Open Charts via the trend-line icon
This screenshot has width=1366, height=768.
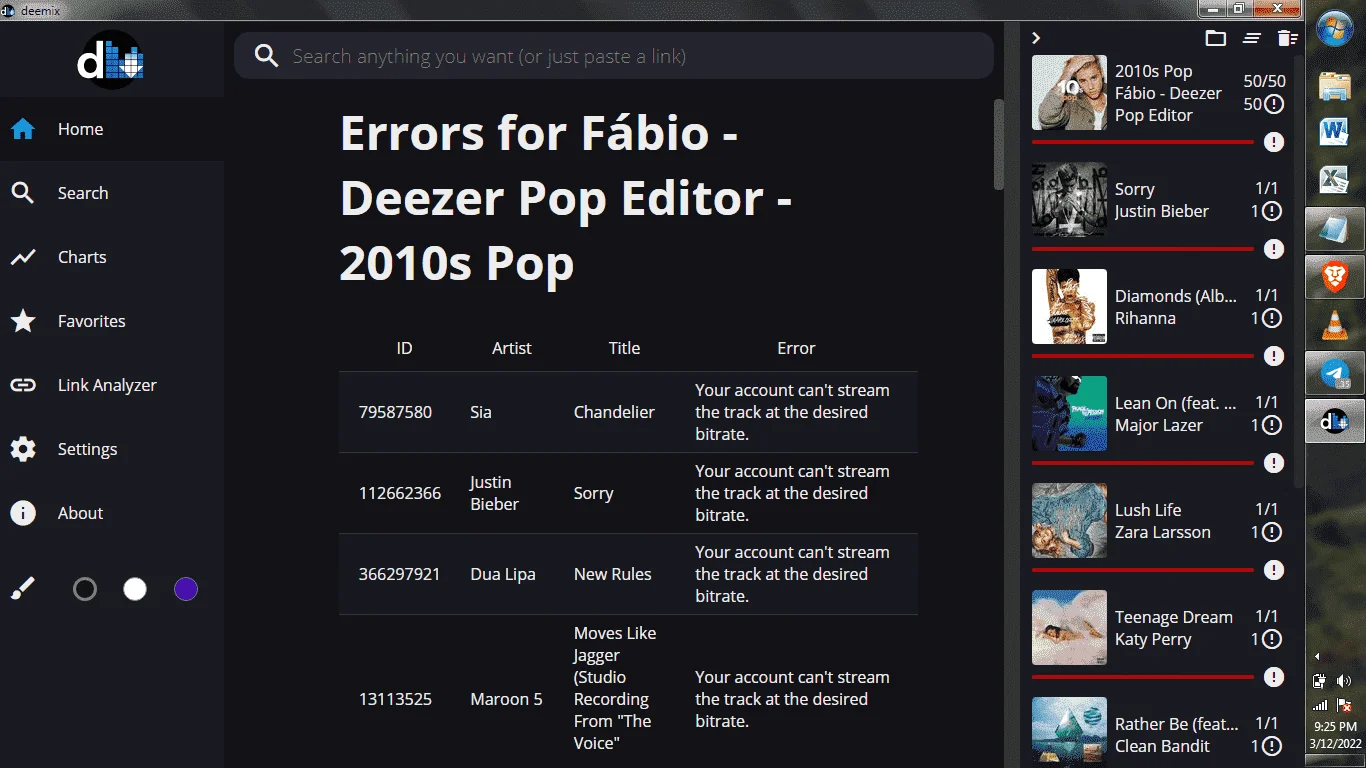[23, 257]
